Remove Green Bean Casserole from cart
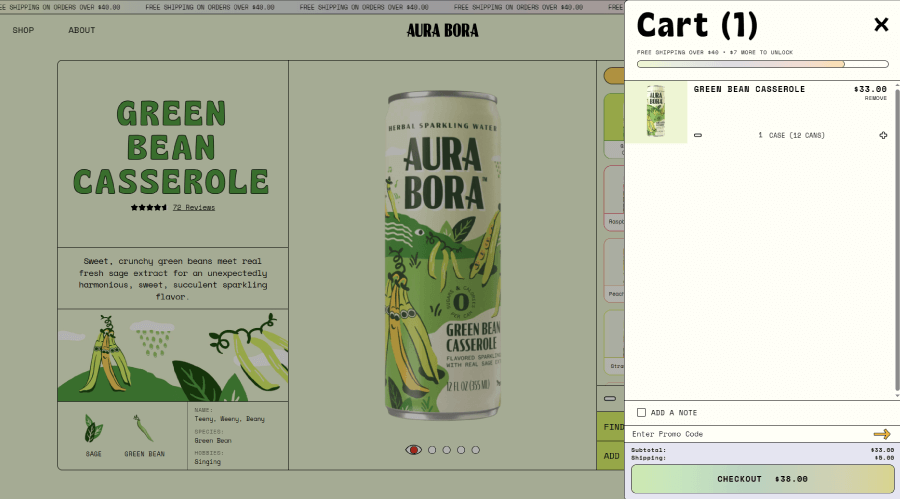The height and width of the screenshot is (499, 900). click(876, 98)
